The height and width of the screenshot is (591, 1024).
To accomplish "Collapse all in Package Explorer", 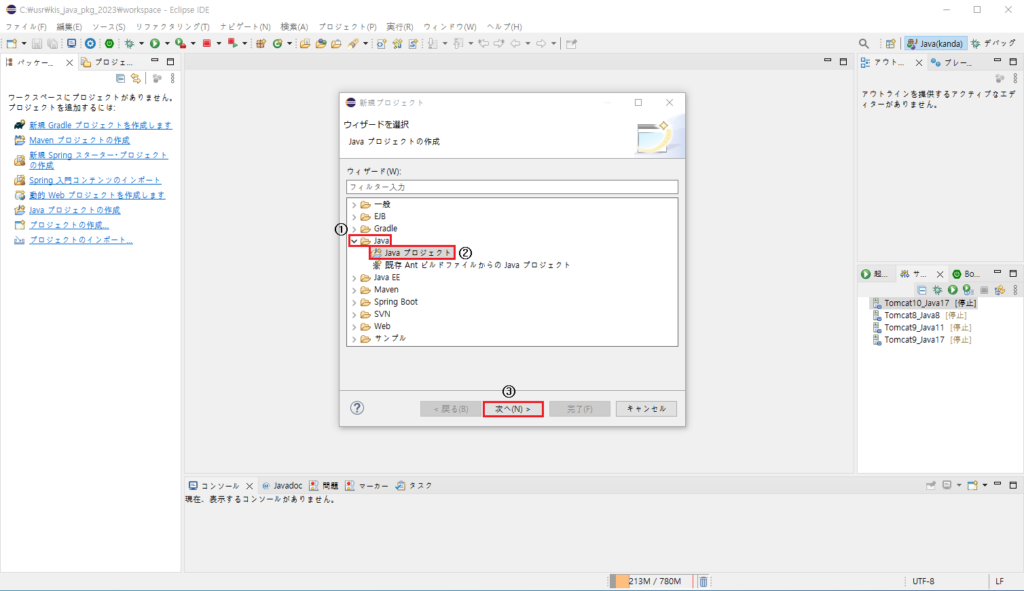I will point(120,78).
